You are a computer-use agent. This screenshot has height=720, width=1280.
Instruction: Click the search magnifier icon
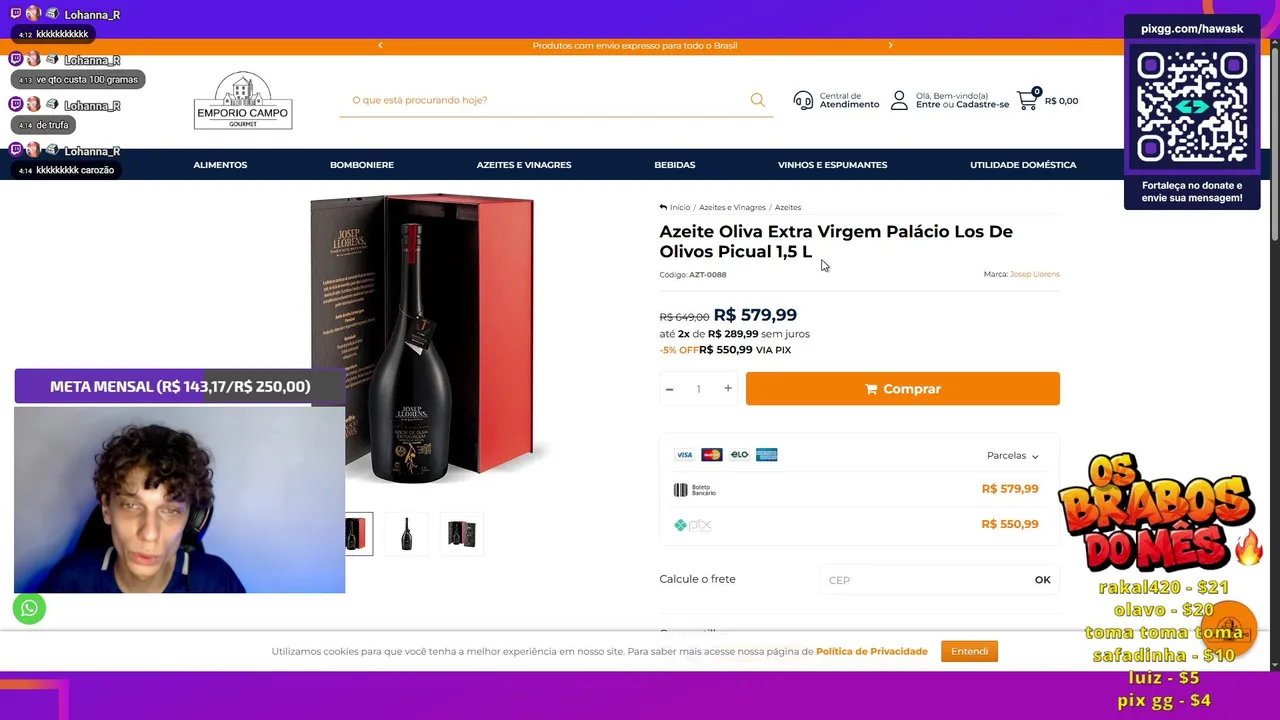pyautogui.click(x=757, y=100)
